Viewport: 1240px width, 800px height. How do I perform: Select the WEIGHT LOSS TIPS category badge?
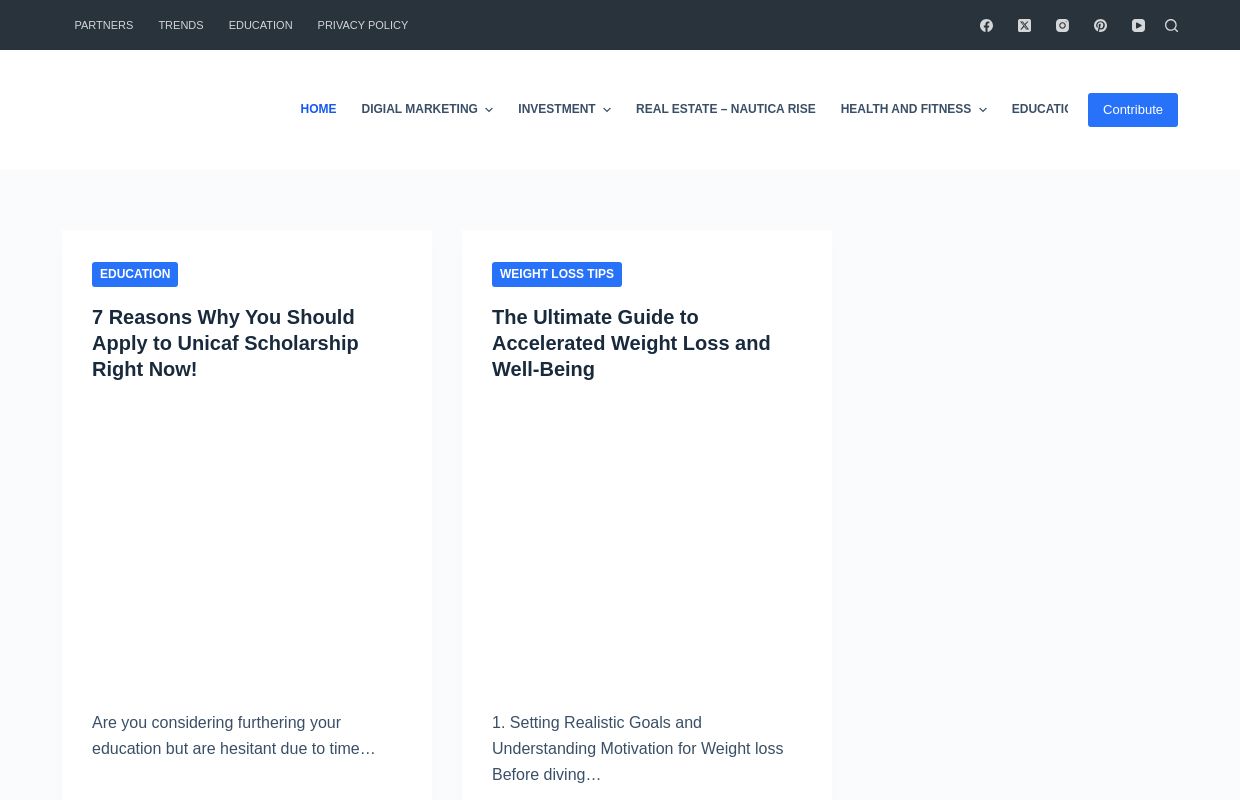557,274
